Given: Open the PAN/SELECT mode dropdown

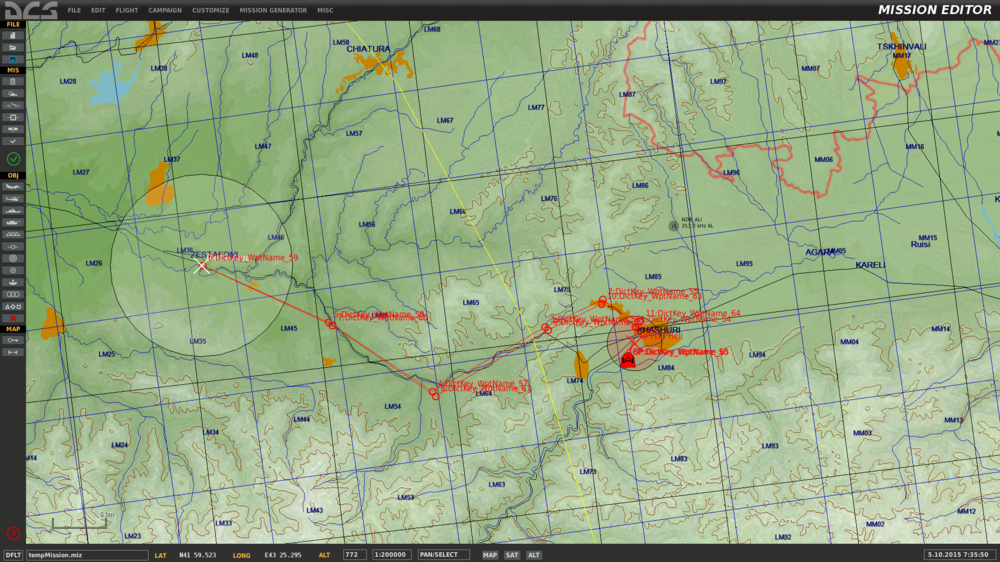Looking at the screenshot, I should point(443,555).
